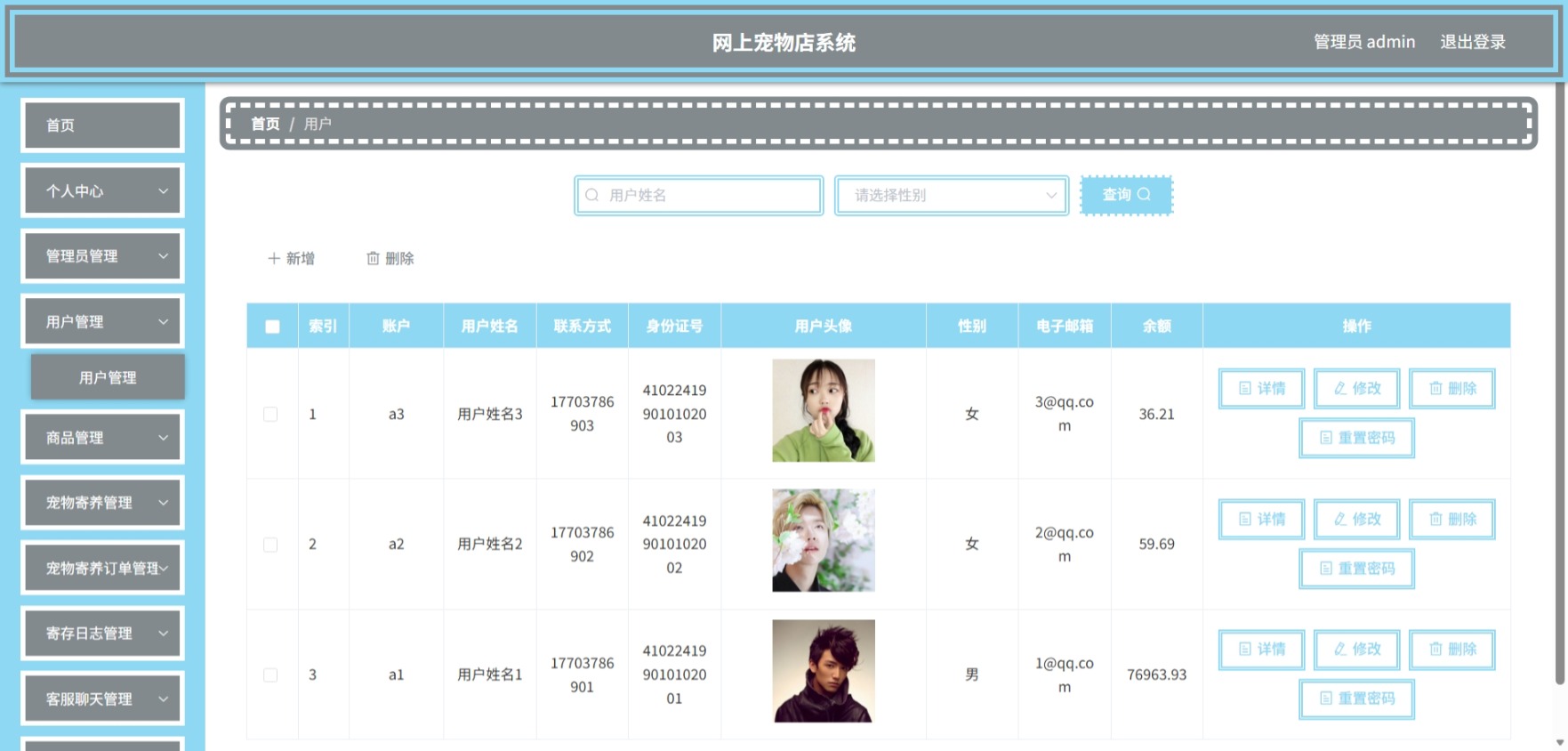Viewport: 1568px width, 751px height.
Task: Click the trash icon beside top 删除
Action: click(x=373, y=258)
